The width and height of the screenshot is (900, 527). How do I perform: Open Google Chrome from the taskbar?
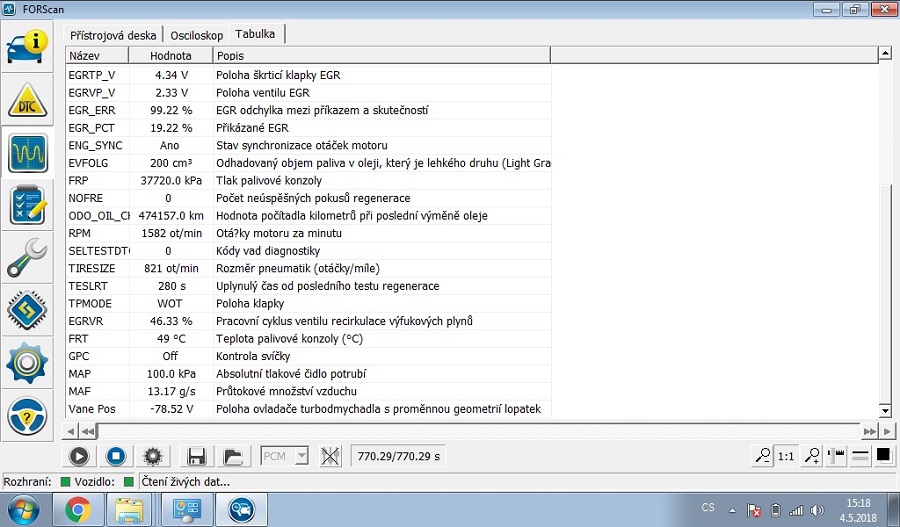tap(79, 510)
